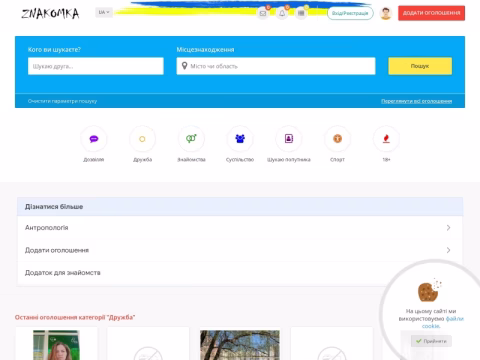Expand the Додати оголошення row chevron
The image size is (480, 360).
pyautogui.click(x=448, y=250)
